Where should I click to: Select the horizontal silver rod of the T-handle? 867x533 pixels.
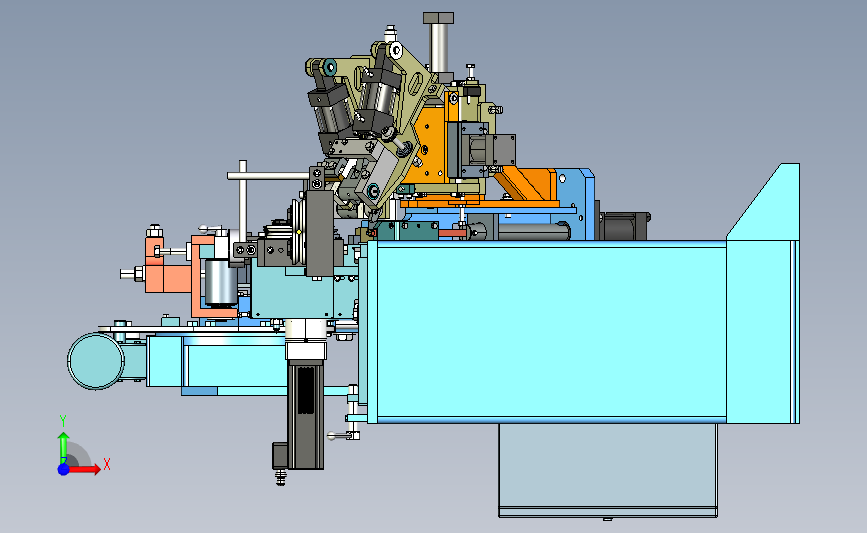click(x=268, y=176)
